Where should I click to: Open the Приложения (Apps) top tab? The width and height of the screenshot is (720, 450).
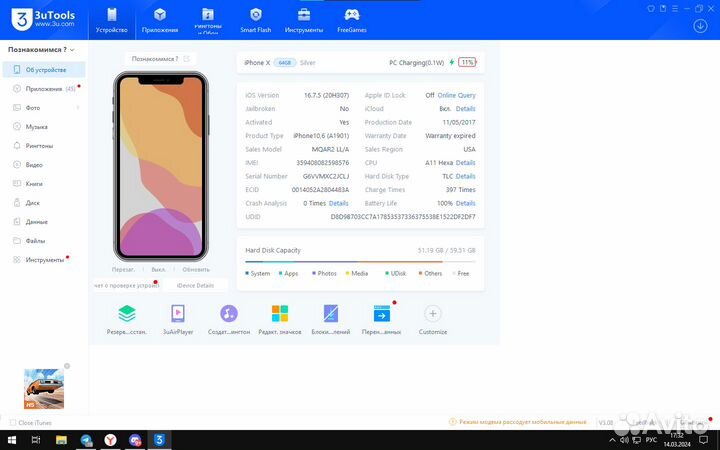point(160,21)
